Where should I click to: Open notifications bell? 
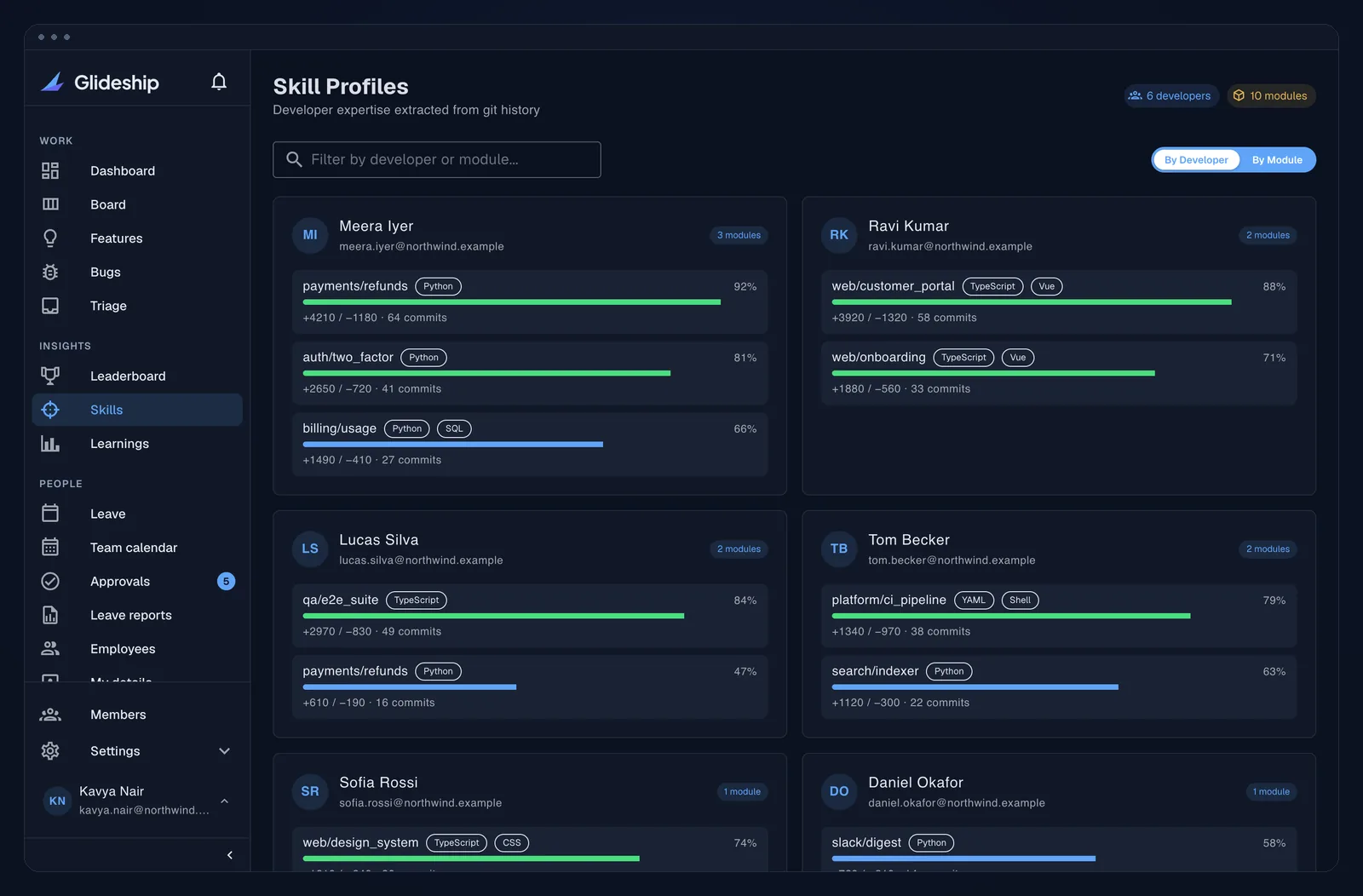point(219,82)
